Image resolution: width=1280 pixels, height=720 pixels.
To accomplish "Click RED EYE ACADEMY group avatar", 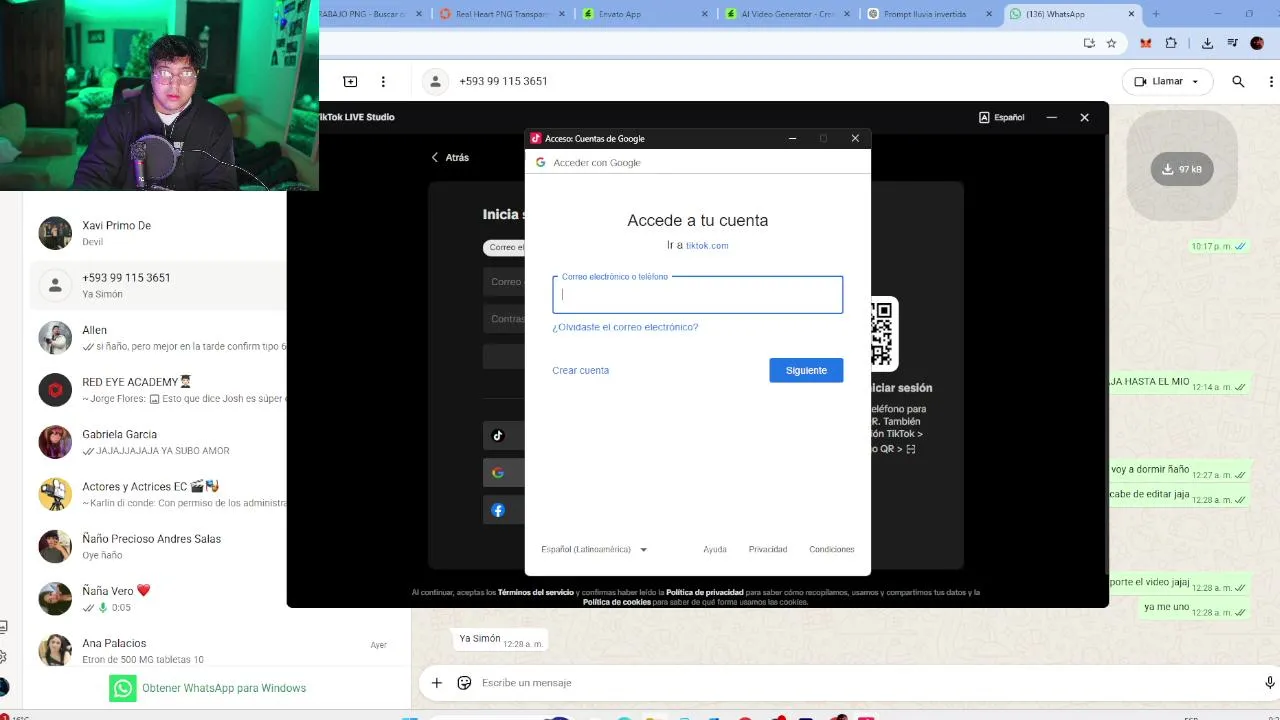I will (55, 390).
